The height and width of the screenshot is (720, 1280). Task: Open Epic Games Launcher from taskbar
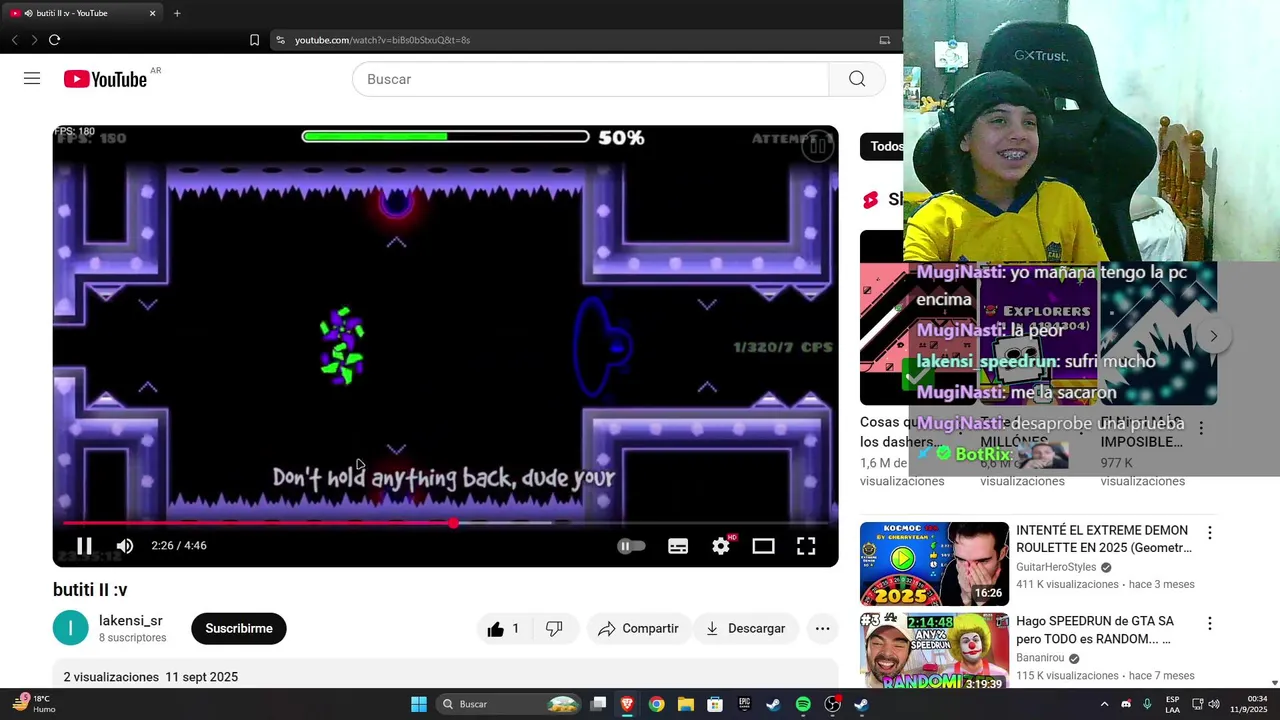744,704
